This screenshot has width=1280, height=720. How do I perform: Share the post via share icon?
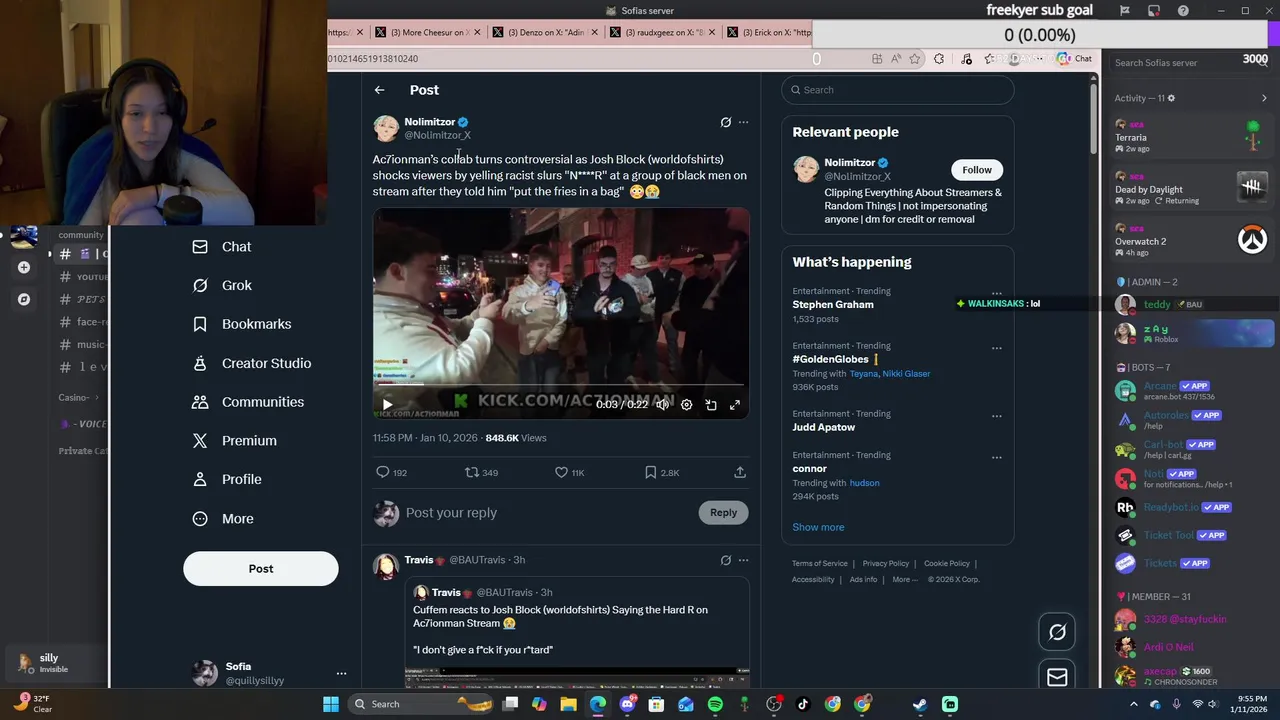(740, 472)
